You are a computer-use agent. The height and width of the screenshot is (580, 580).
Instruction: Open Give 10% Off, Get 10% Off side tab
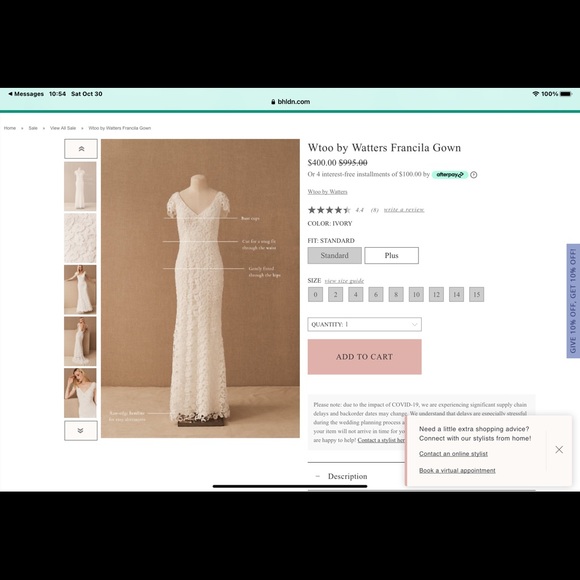tap(573, 301)
